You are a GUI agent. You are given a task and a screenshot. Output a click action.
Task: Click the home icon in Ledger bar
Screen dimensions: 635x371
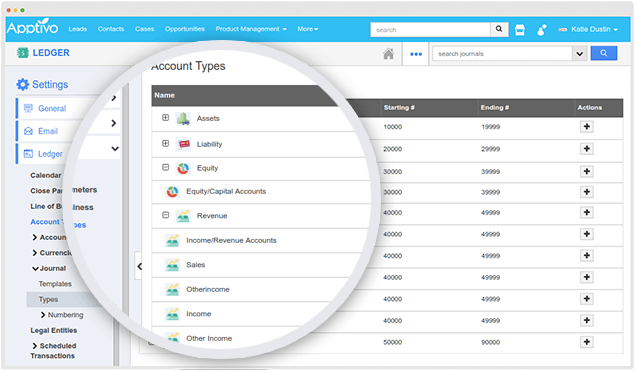(388, 53)
